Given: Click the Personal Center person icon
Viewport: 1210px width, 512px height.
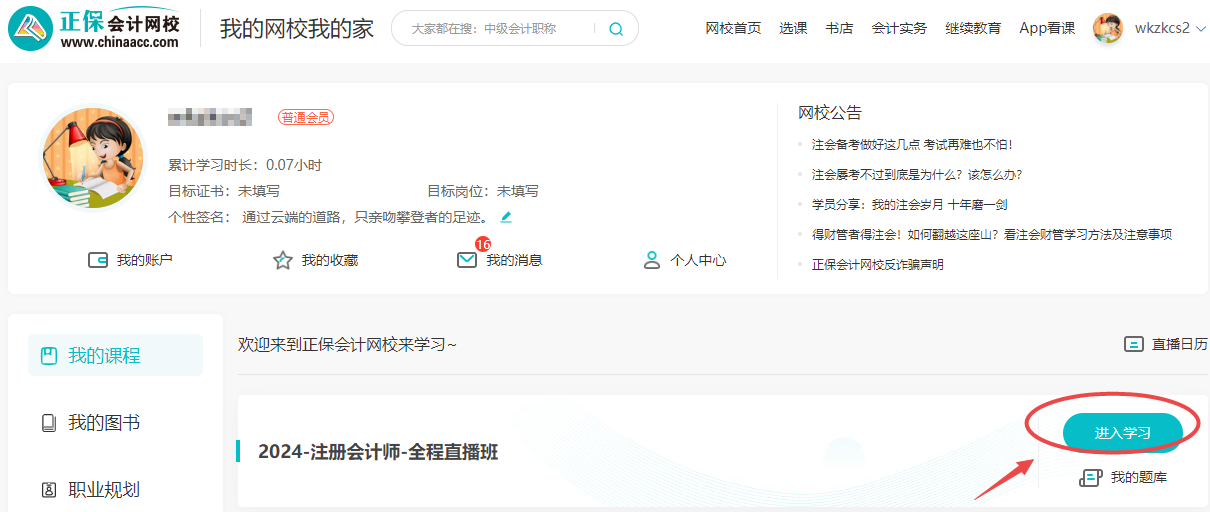Looking at the screenshot, I should click(652, 260).
